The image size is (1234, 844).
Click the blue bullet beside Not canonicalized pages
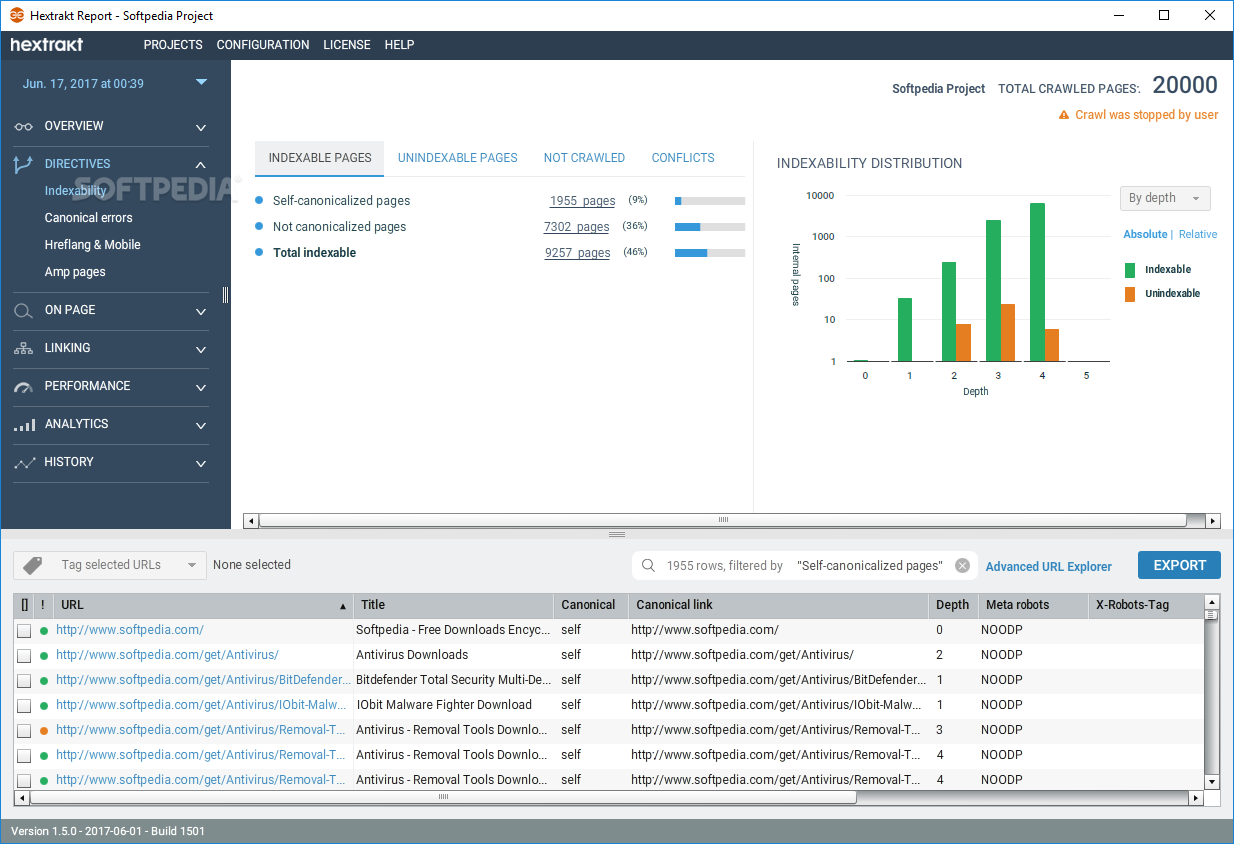[x=259, y=226]
